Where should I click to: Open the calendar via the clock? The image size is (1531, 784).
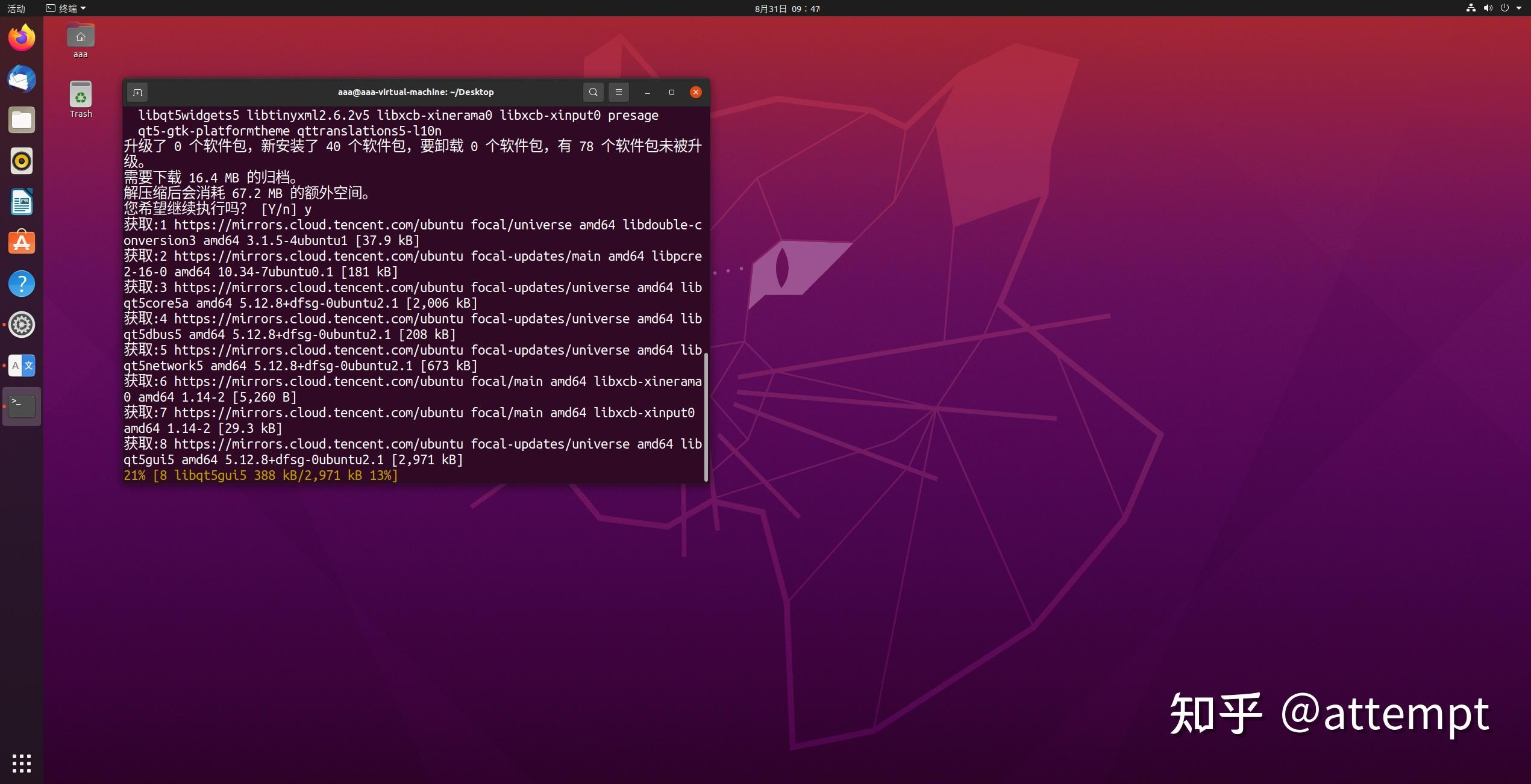(786, 8)
